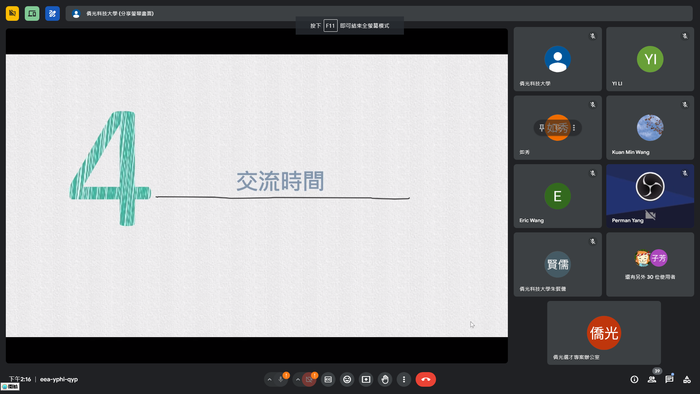
Task: Expand video settings arrow beside camera
Action: pos(298,379)
